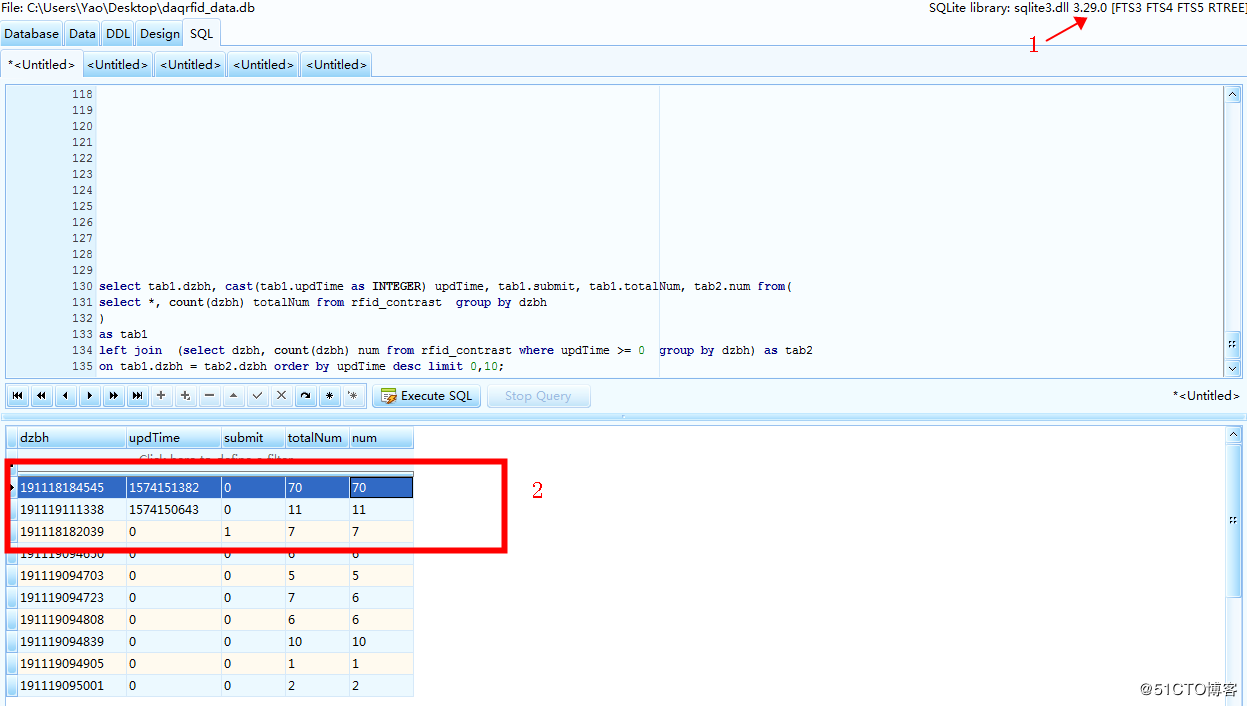Select cell 191119094703
The image size is (1247, 706).
pyautogui.click(x=72, y=576)
